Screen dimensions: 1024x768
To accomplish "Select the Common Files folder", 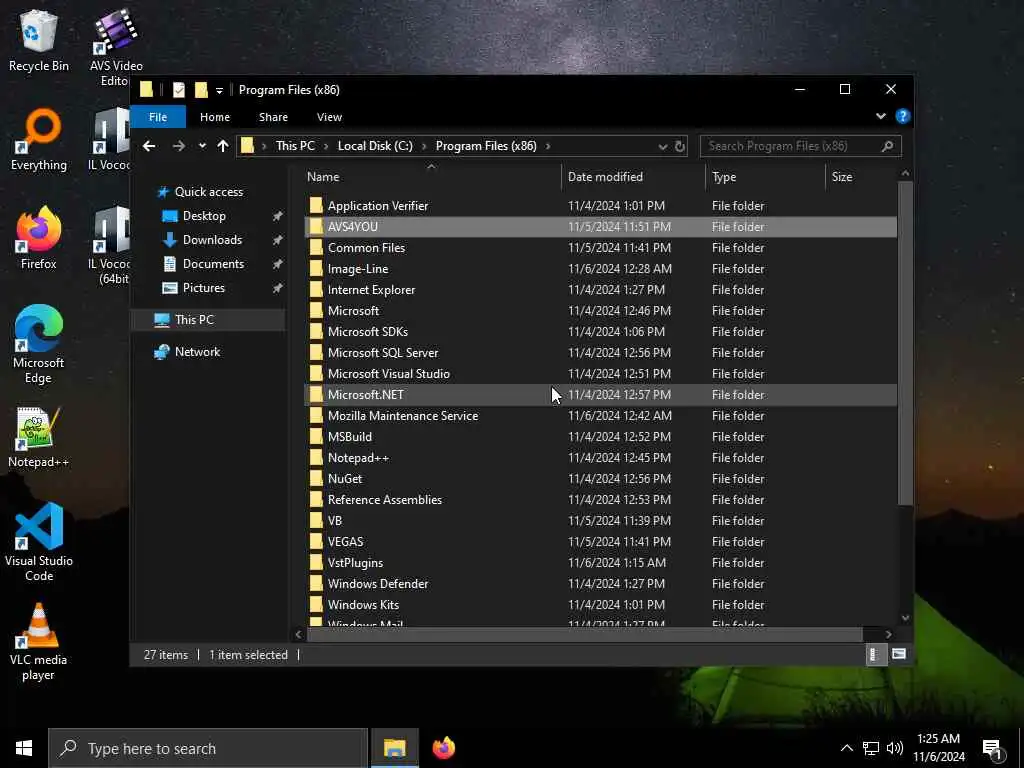I will pyautogui.click(x=600, y=248).
